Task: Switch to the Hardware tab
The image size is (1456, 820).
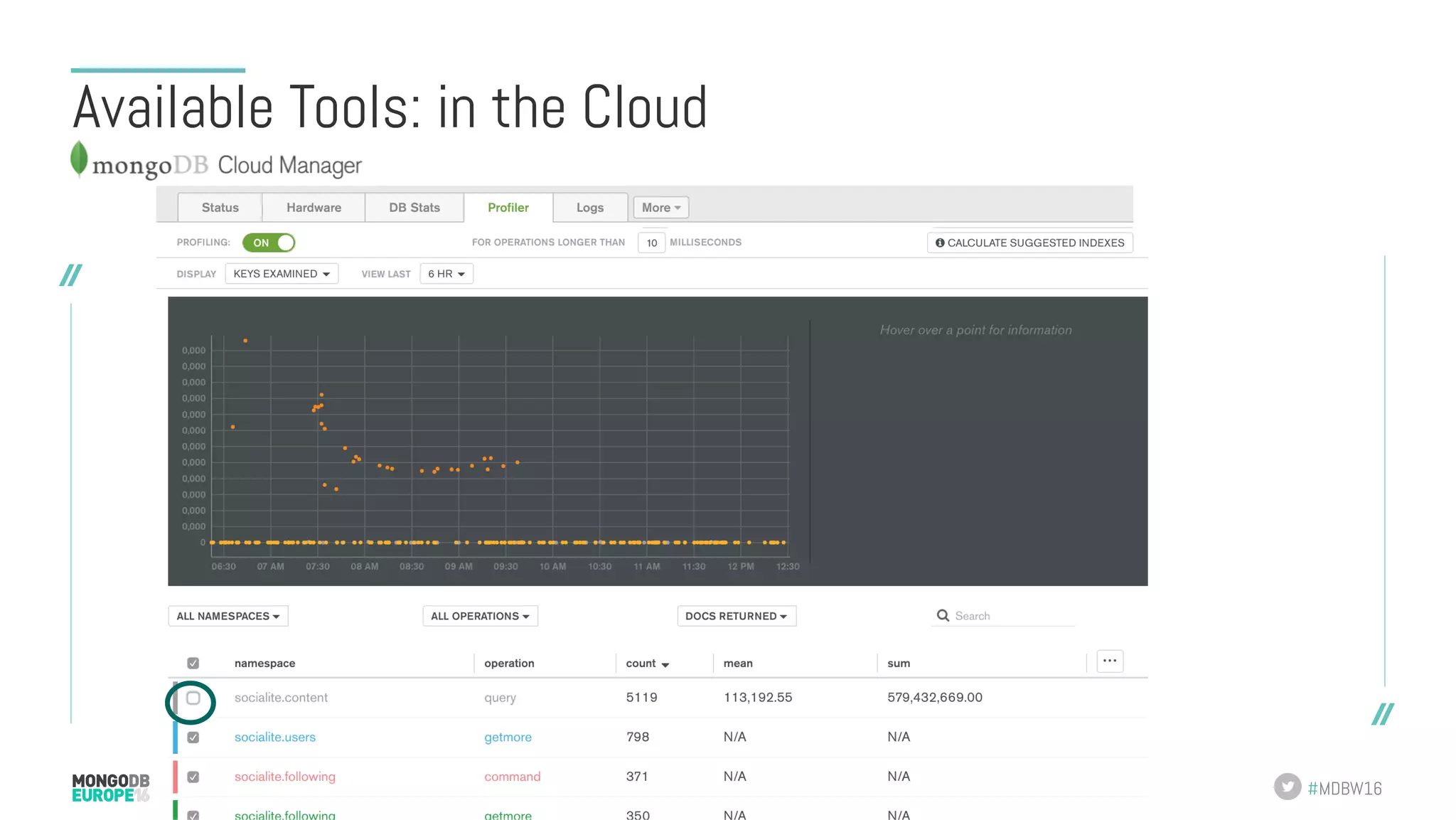Action: coord(314,208)
